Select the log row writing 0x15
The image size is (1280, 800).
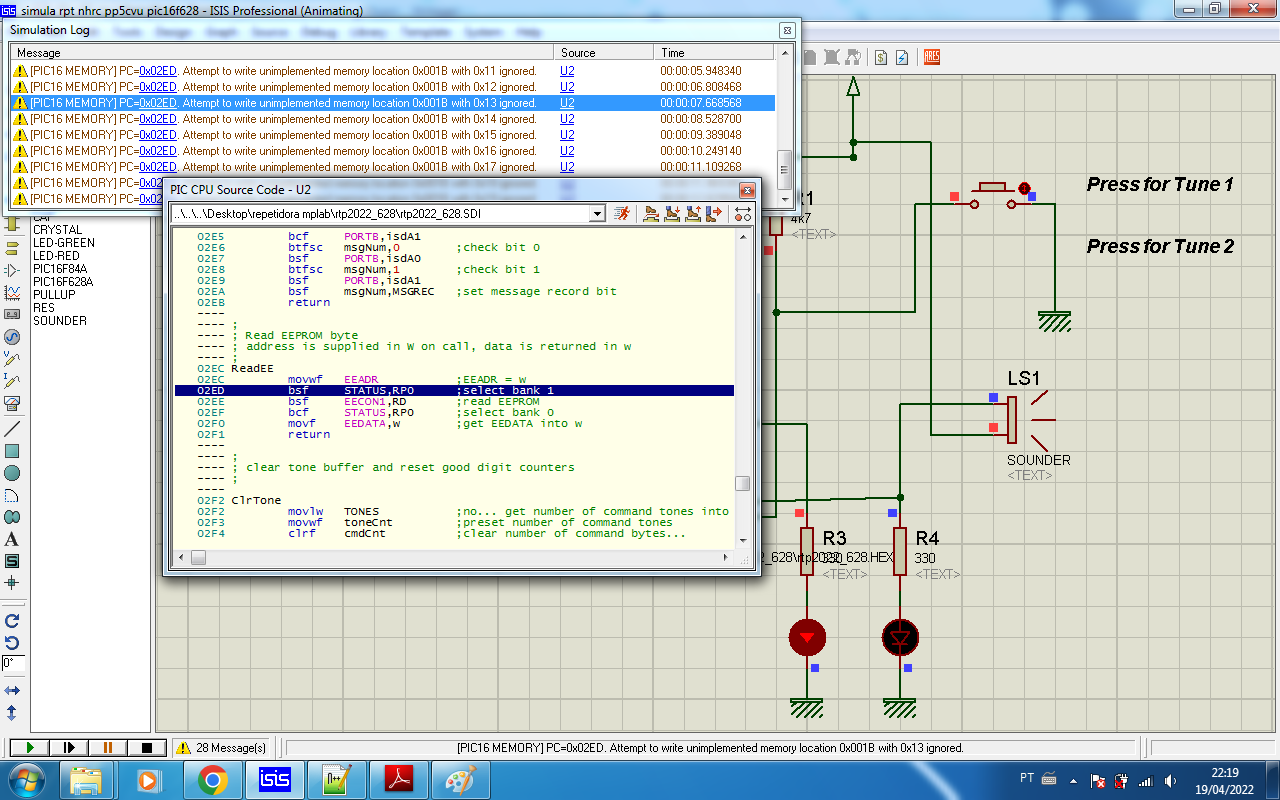(x=393, y=135)
